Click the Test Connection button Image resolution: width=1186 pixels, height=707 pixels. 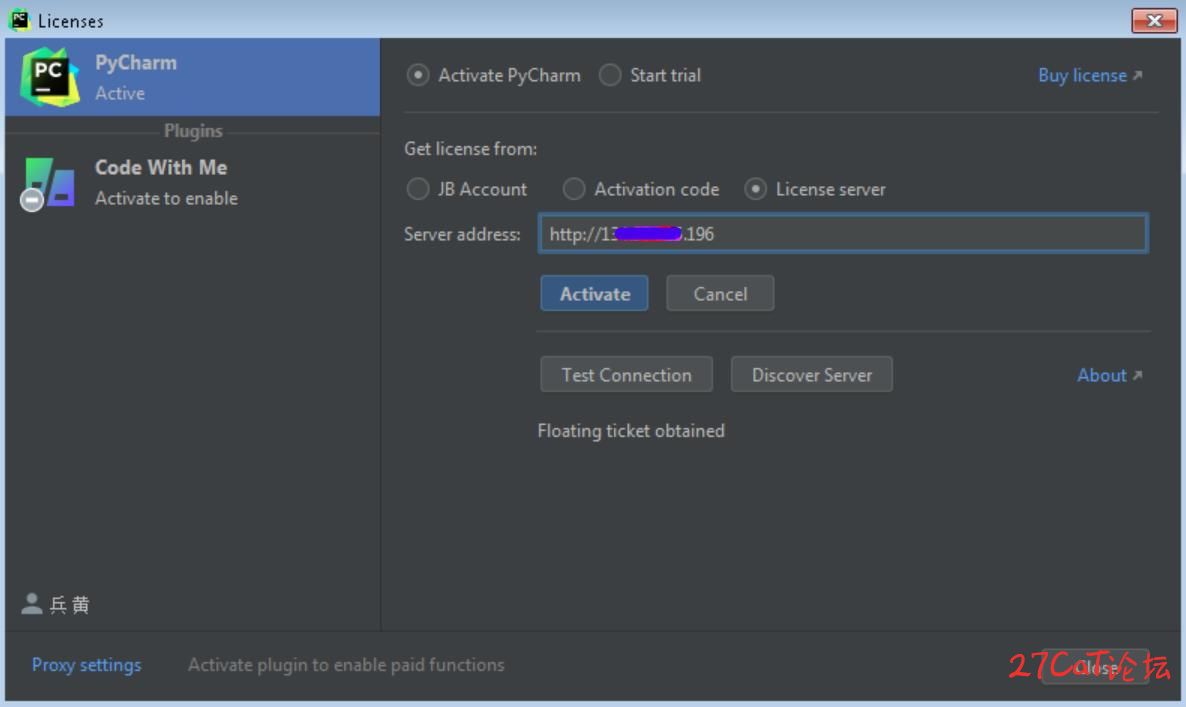point(626,374)
